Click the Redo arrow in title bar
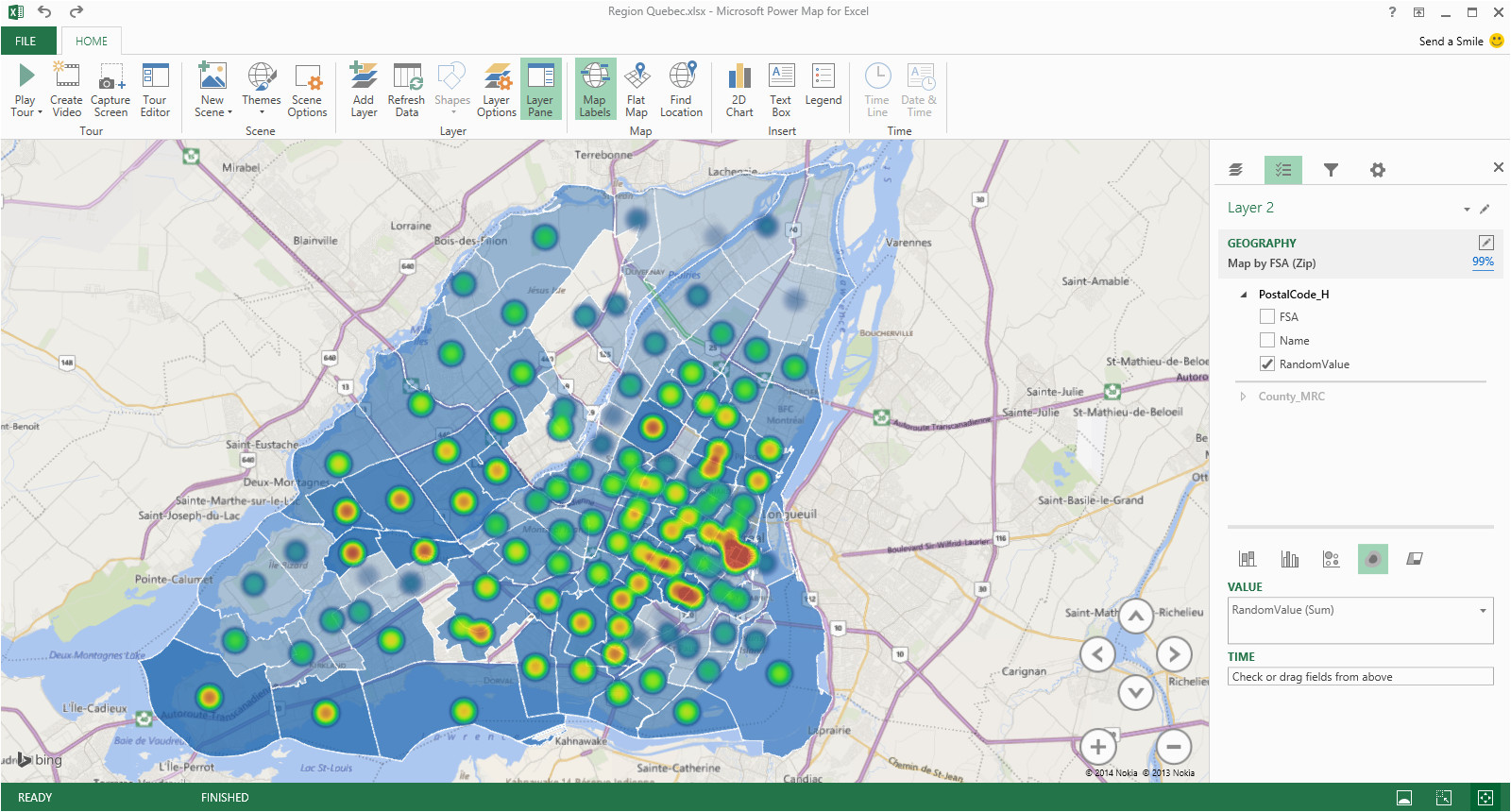The width and height of the screenshot is (1511, 812). coord(76,12)
